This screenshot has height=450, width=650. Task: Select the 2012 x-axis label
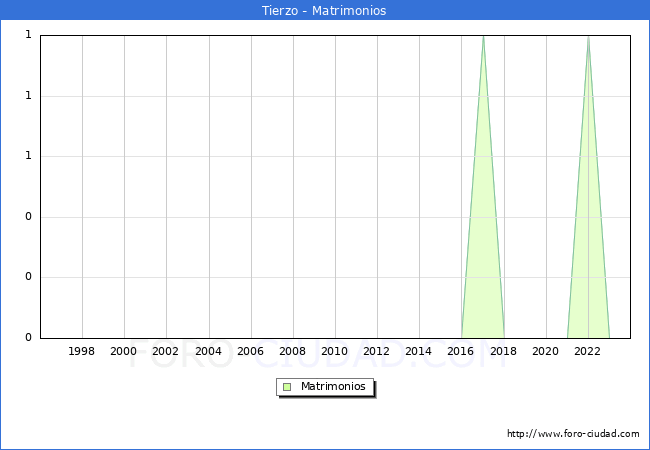point(376,351)
